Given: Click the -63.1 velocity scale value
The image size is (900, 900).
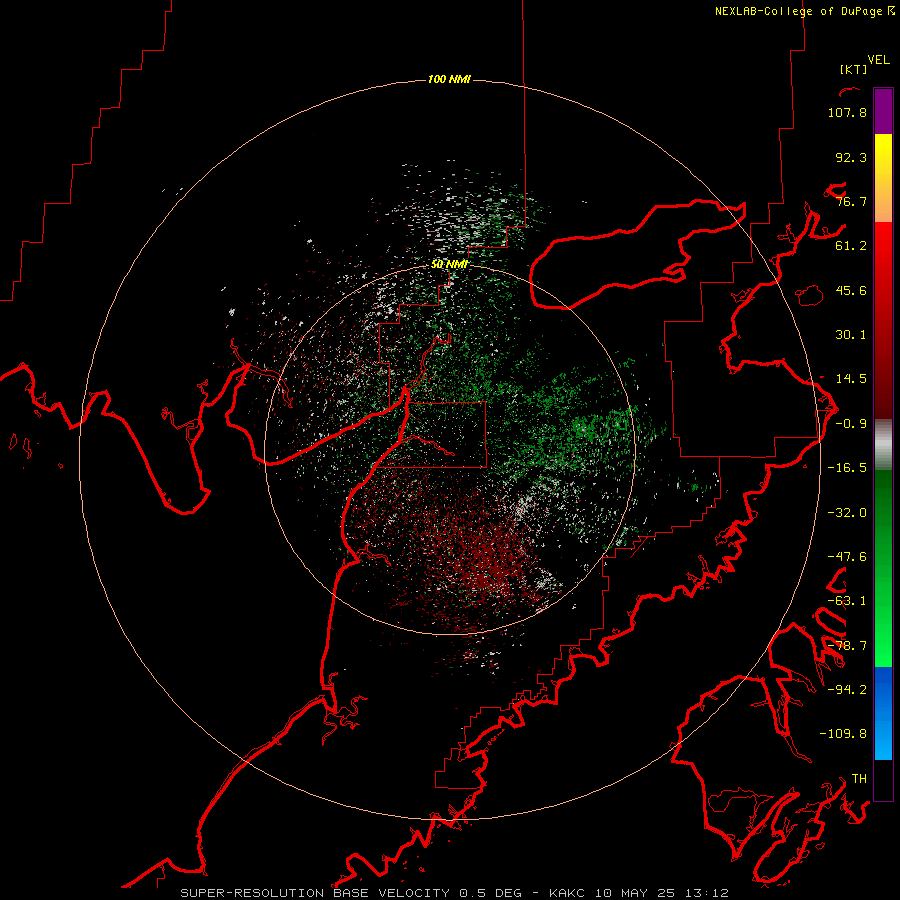Looking at the screenshot, I should point(847,601).
